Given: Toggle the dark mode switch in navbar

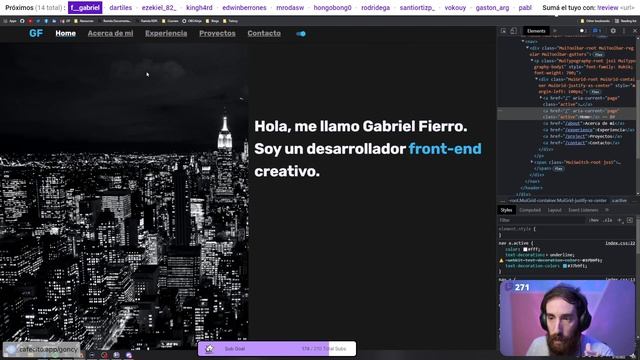Looking at the screenshot, I should 301,34.
